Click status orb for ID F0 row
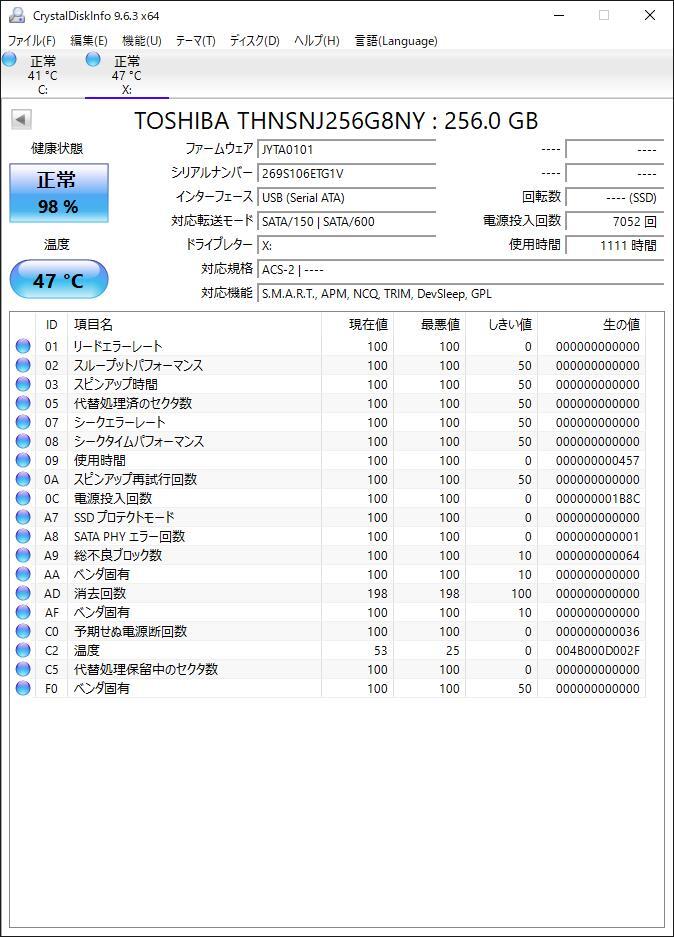Viewport: 674px width, 937px height. tap(23, 688)
